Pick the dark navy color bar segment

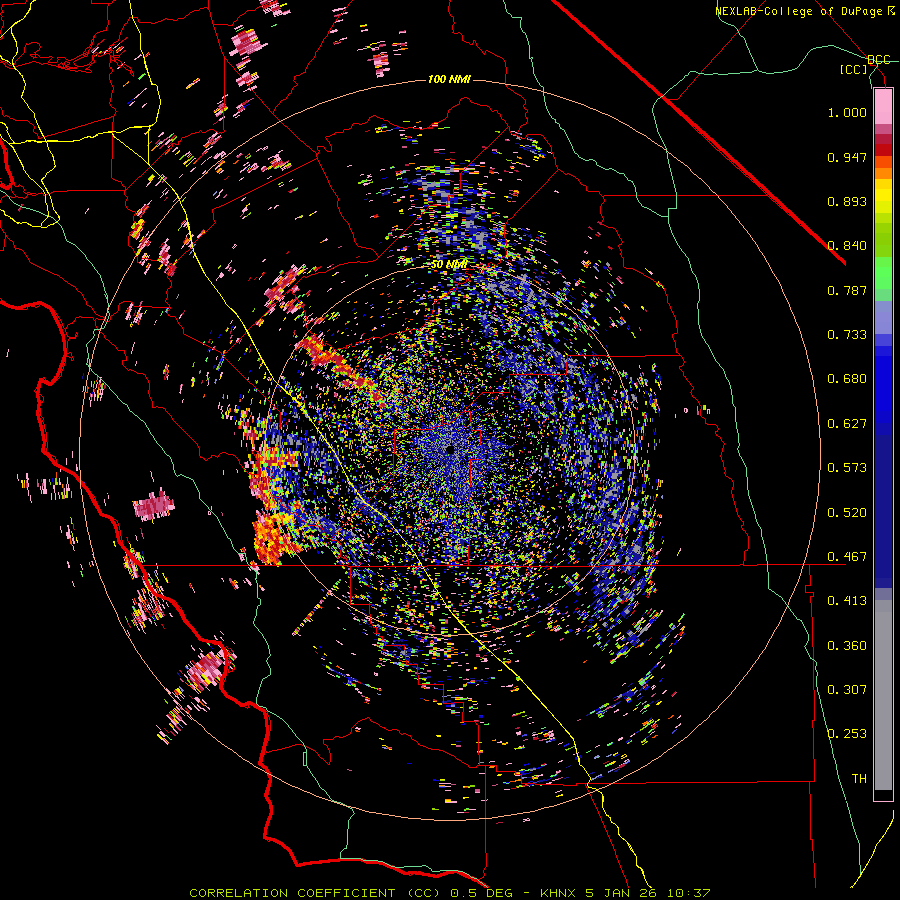(883, 511)
